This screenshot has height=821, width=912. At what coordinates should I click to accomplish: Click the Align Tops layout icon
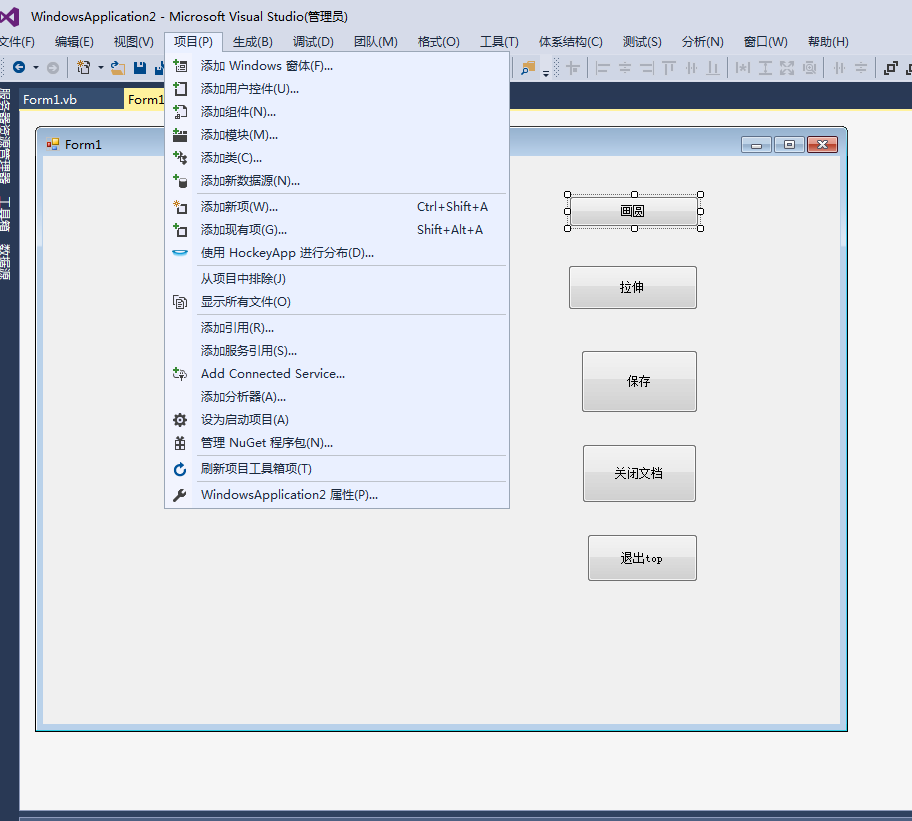pos(669,68)
